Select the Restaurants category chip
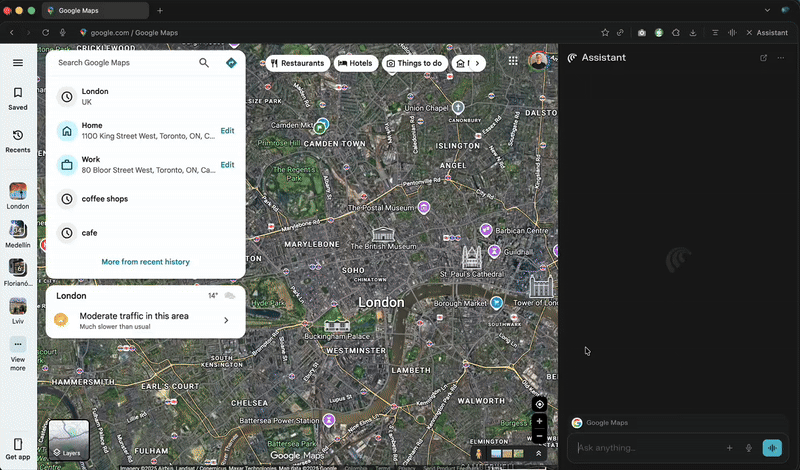Image resolution: width=800 pixels, height=470 pixels. coord(297,63)
